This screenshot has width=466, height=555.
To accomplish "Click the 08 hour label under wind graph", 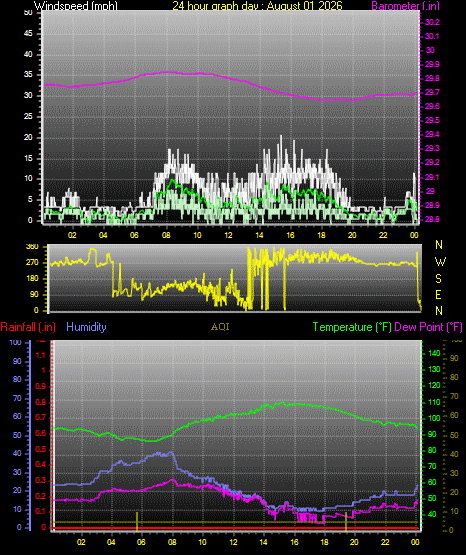I will (x=166, y=235).
